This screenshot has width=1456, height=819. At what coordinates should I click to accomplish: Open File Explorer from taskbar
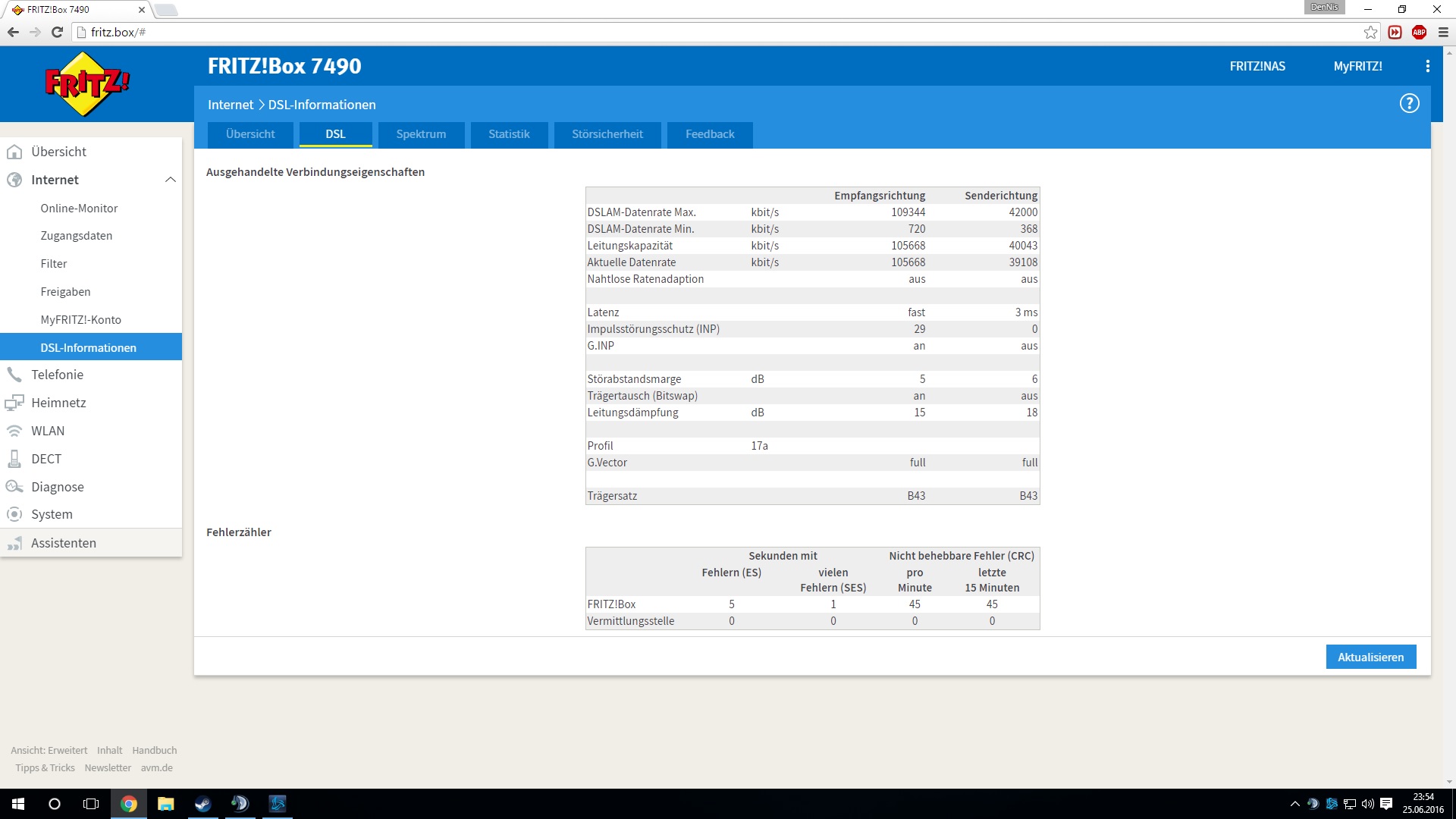[x=165, y=804]
